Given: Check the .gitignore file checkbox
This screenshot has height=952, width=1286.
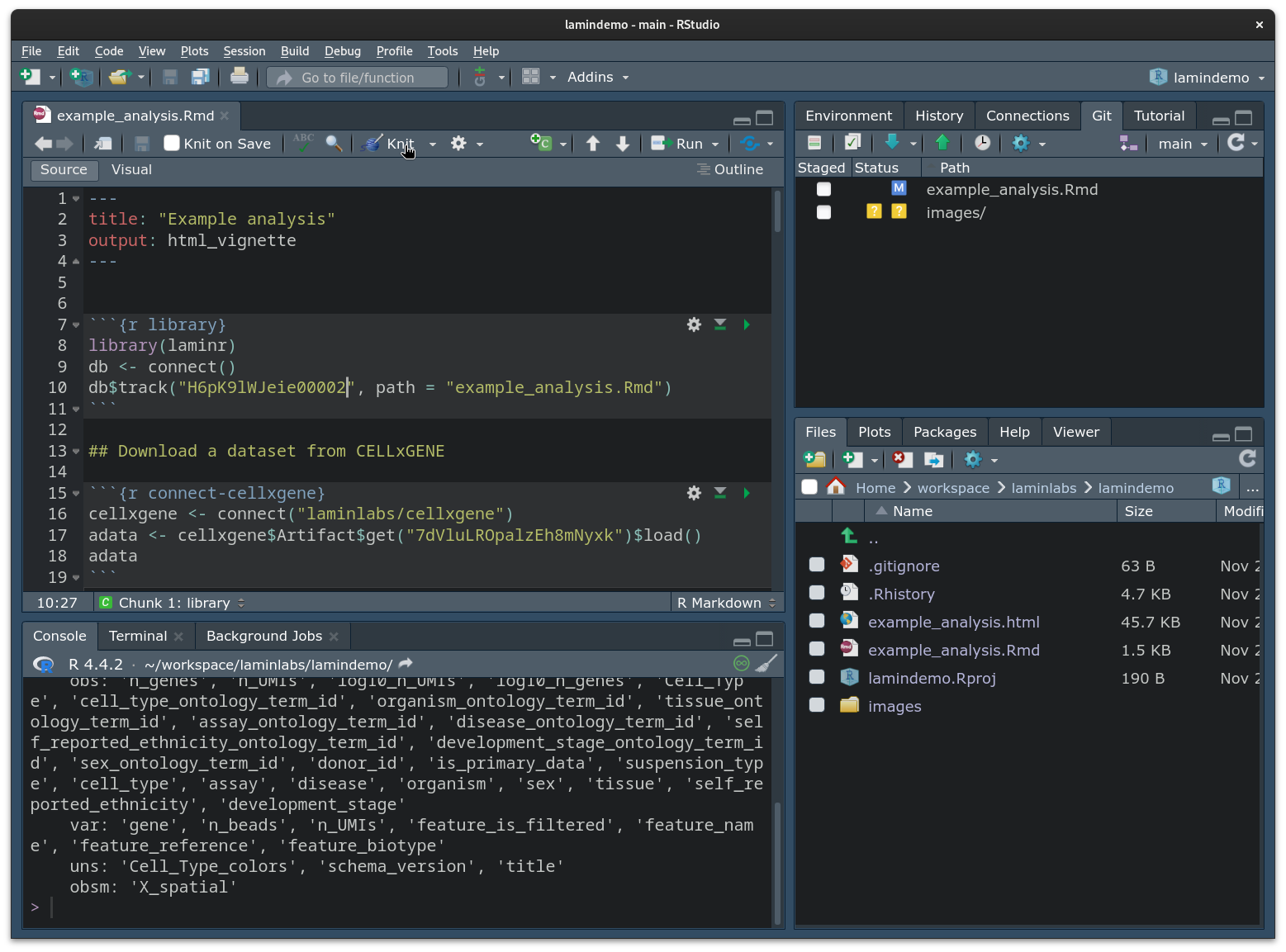Looking at the screenshot, I should [x=817, y=565].
